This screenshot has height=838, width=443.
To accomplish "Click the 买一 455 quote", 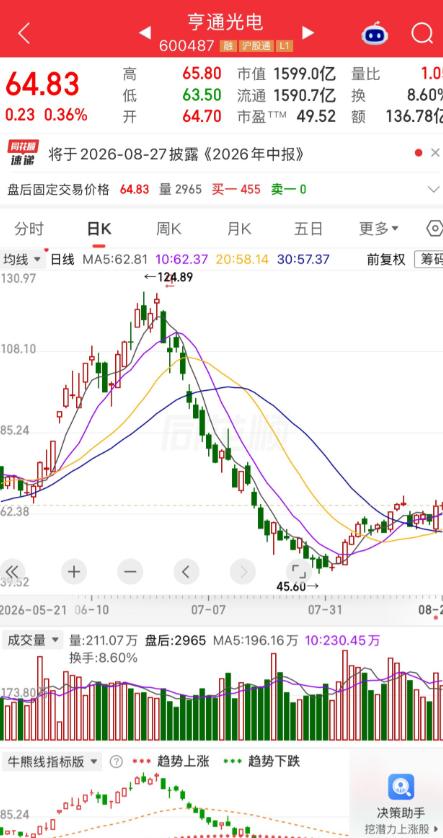I will [x=236, y=189].
